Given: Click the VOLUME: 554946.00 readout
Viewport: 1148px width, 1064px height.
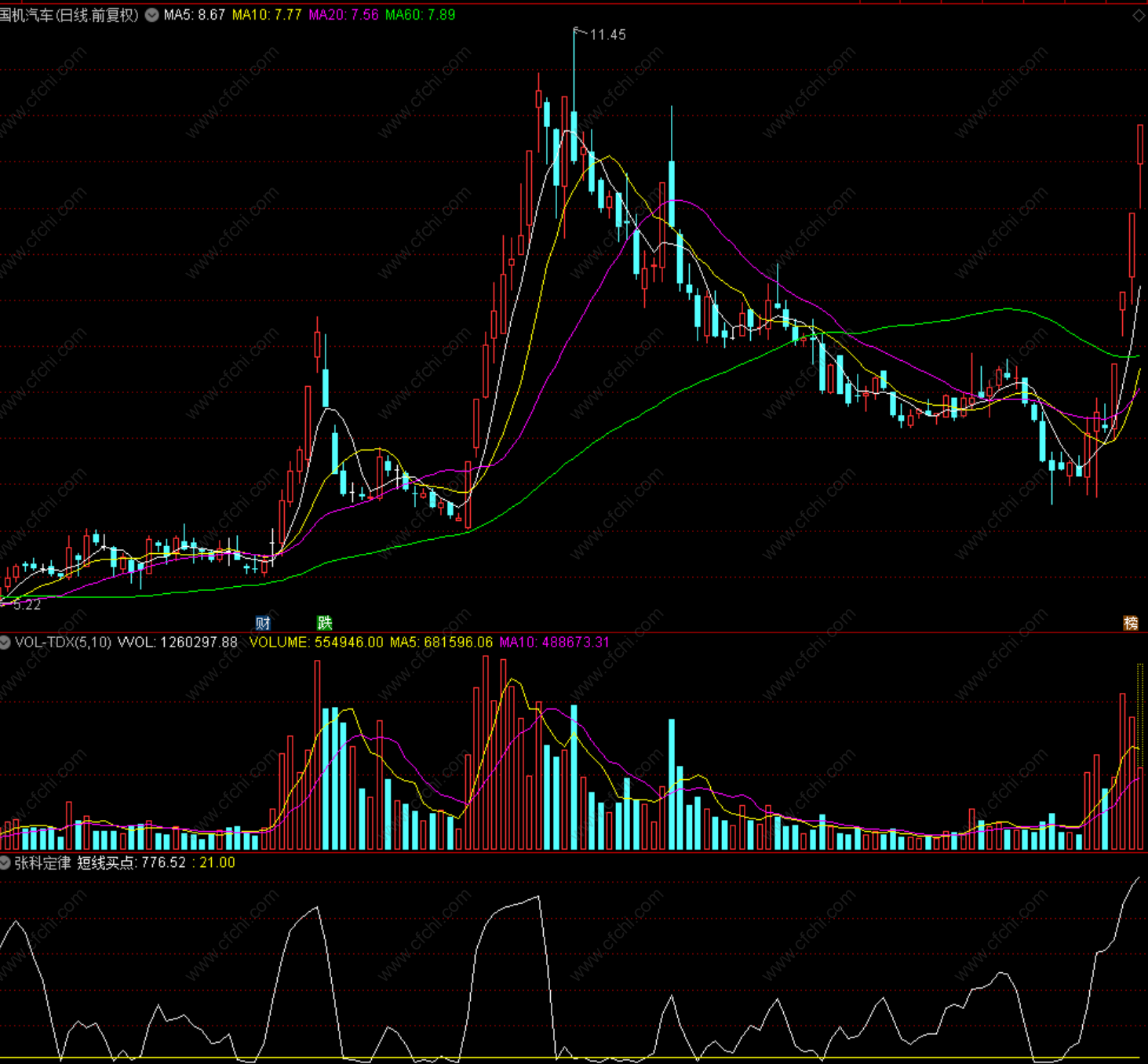Looking at the screenshot, I should pyautogui.click(x=316, y=643).
